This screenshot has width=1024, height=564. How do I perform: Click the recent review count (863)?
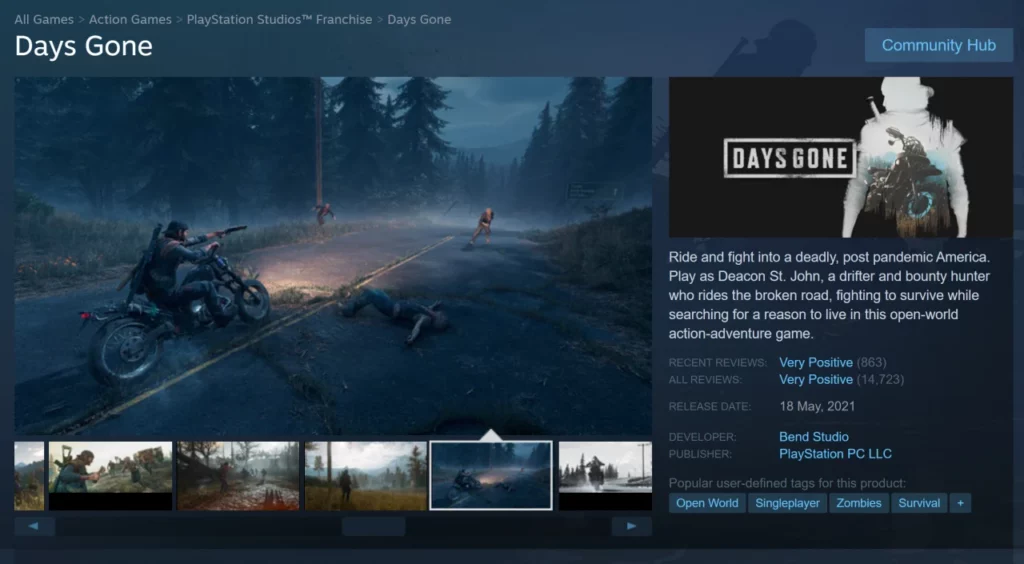coord(871,362)
